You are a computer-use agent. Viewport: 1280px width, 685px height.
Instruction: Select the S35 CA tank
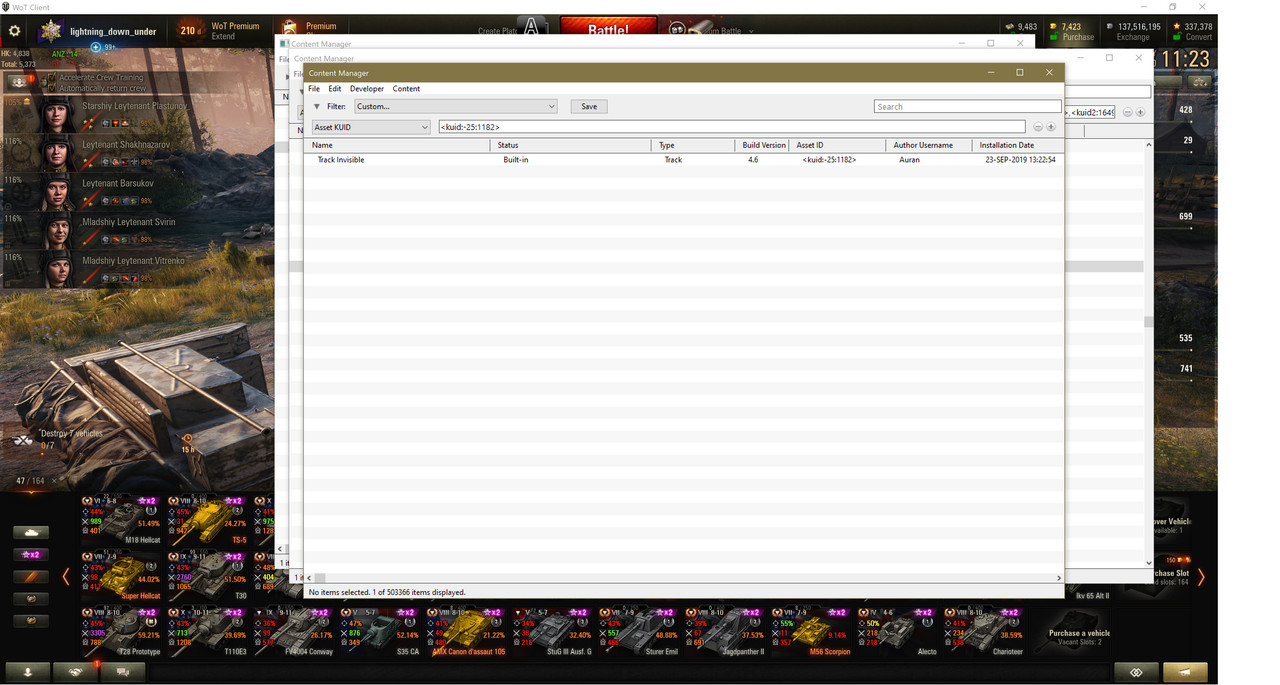pos(381,631)
